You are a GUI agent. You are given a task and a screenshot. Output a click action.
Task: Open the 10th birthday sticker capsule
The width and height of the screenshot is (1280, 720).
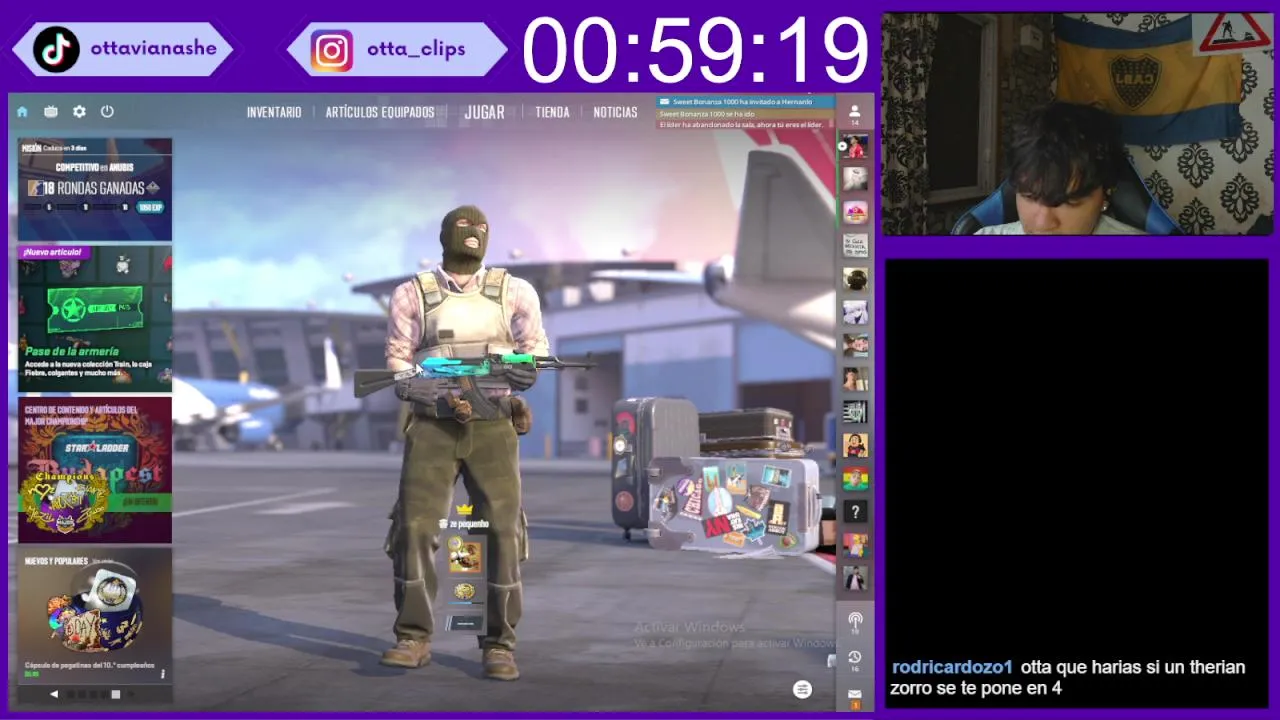pyautogui.click(x=95, y=615)
